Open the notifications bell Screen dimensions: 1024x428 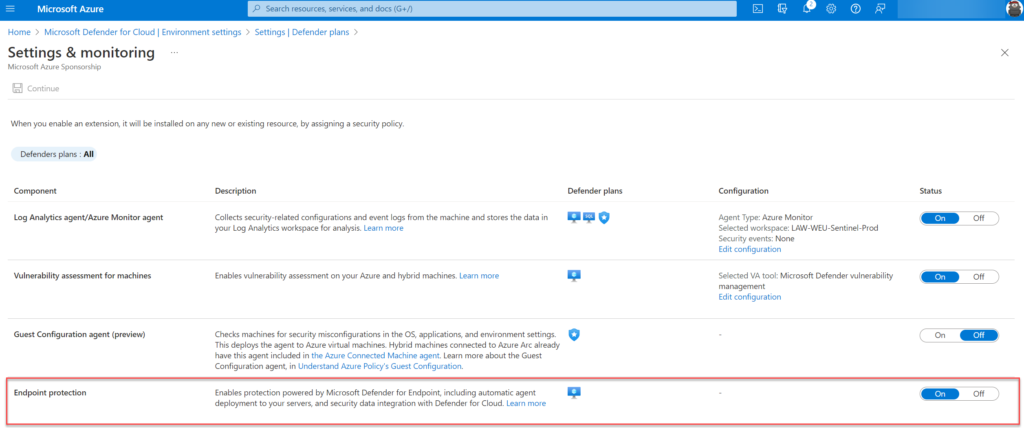pyautogui.click(x=807, y=9)
